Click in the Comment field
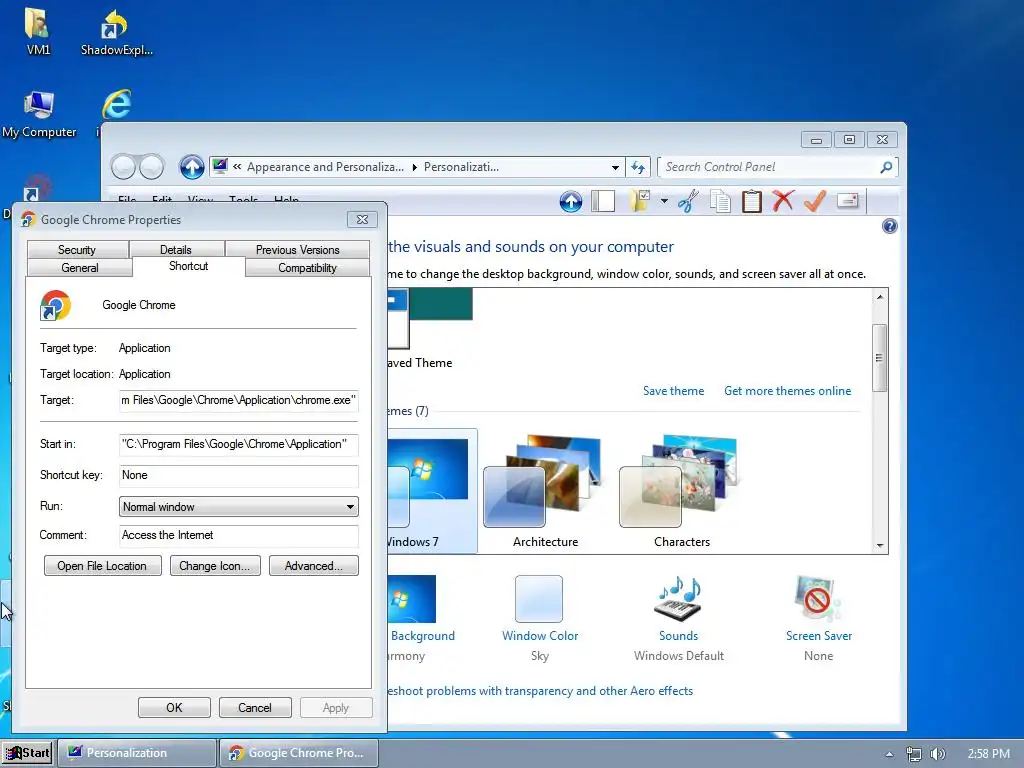 (x=238, y=536)
